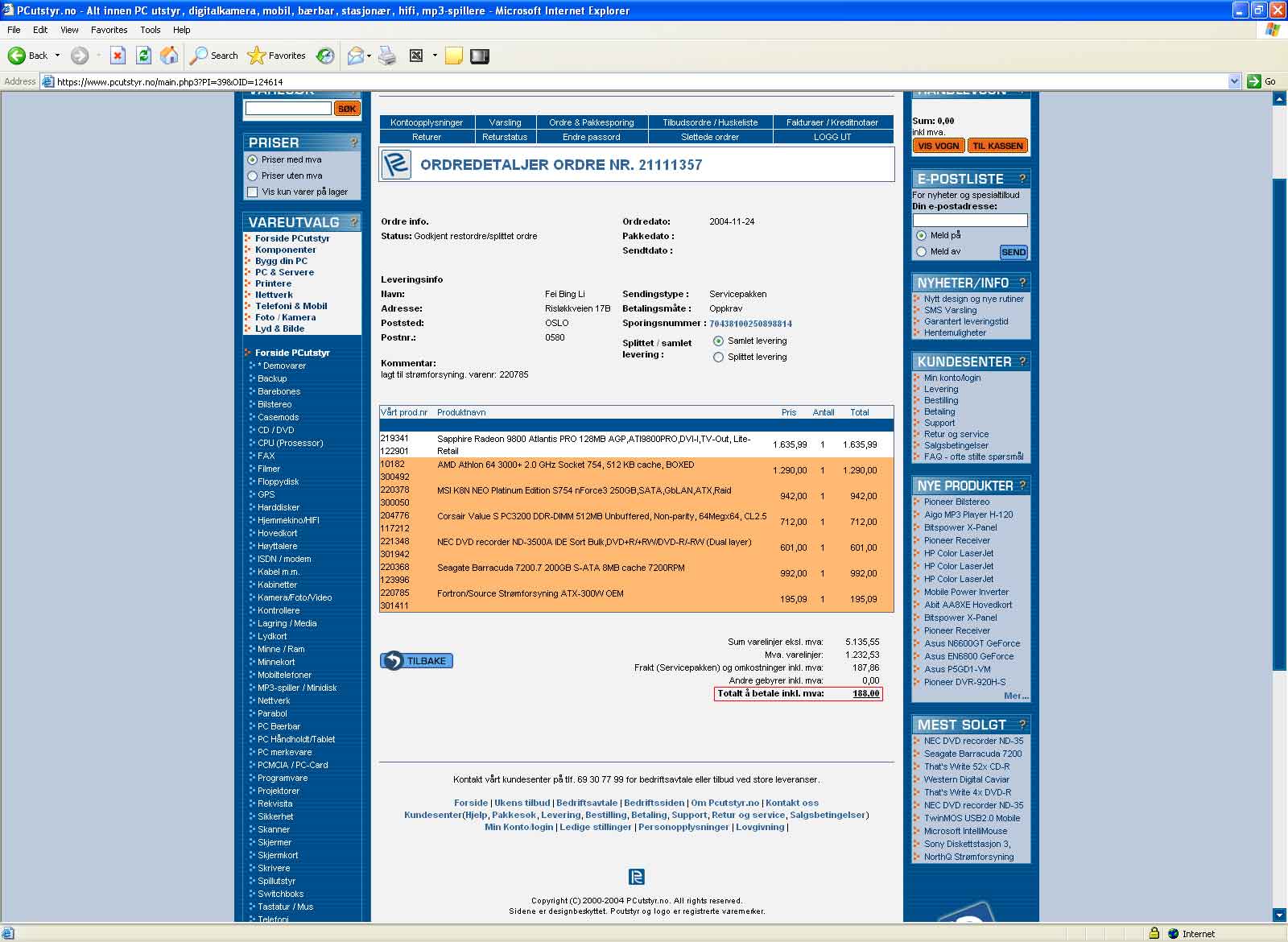Click the VIS VOGN button
The height and width of the screenshot is (942, 1288).
pyautogui.click(x=939, y=146)
